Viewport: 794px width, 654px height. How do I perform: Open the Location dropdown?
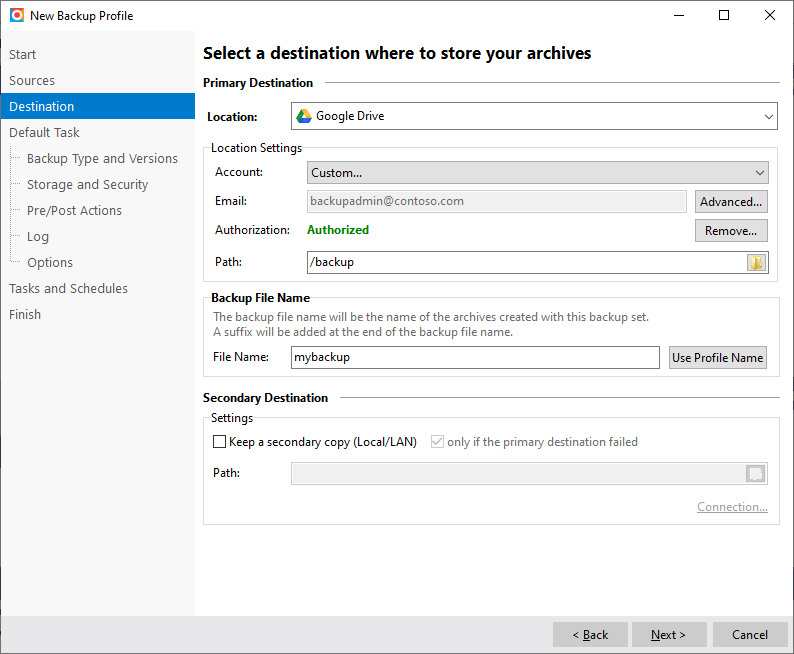click(535, 116)
